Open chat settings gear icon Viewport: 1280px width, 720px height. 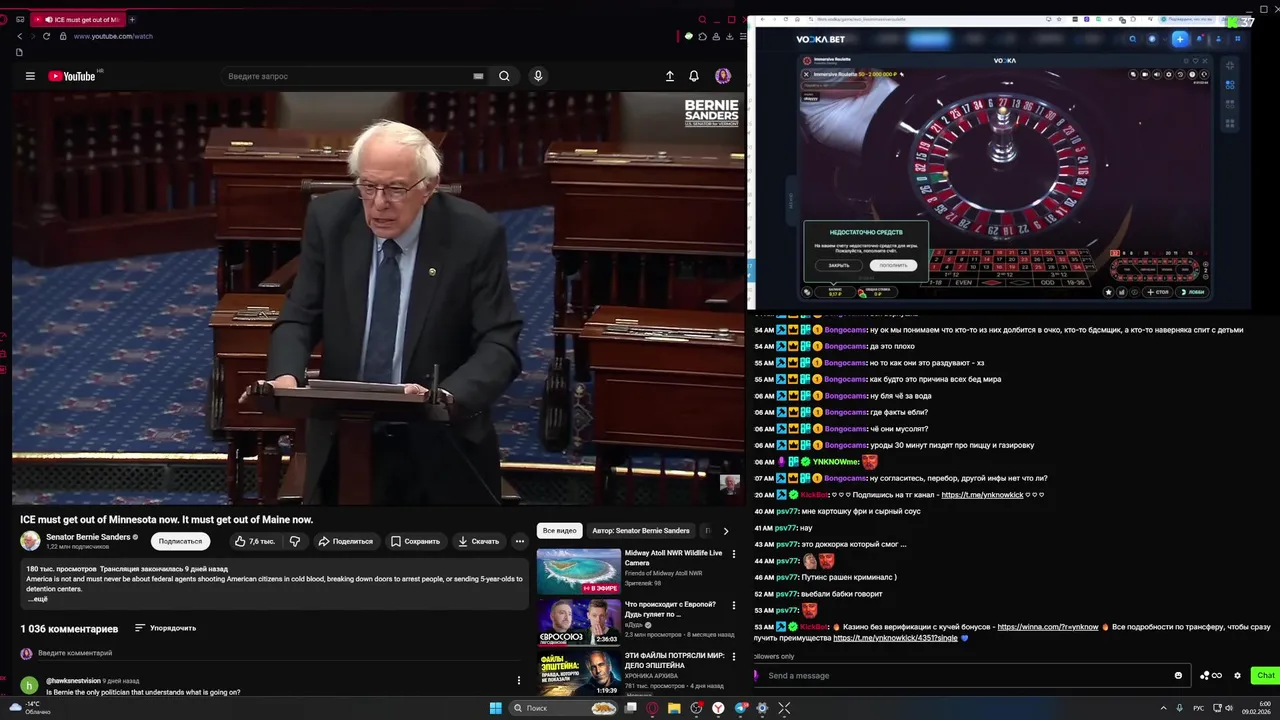tap(1237, 676)
